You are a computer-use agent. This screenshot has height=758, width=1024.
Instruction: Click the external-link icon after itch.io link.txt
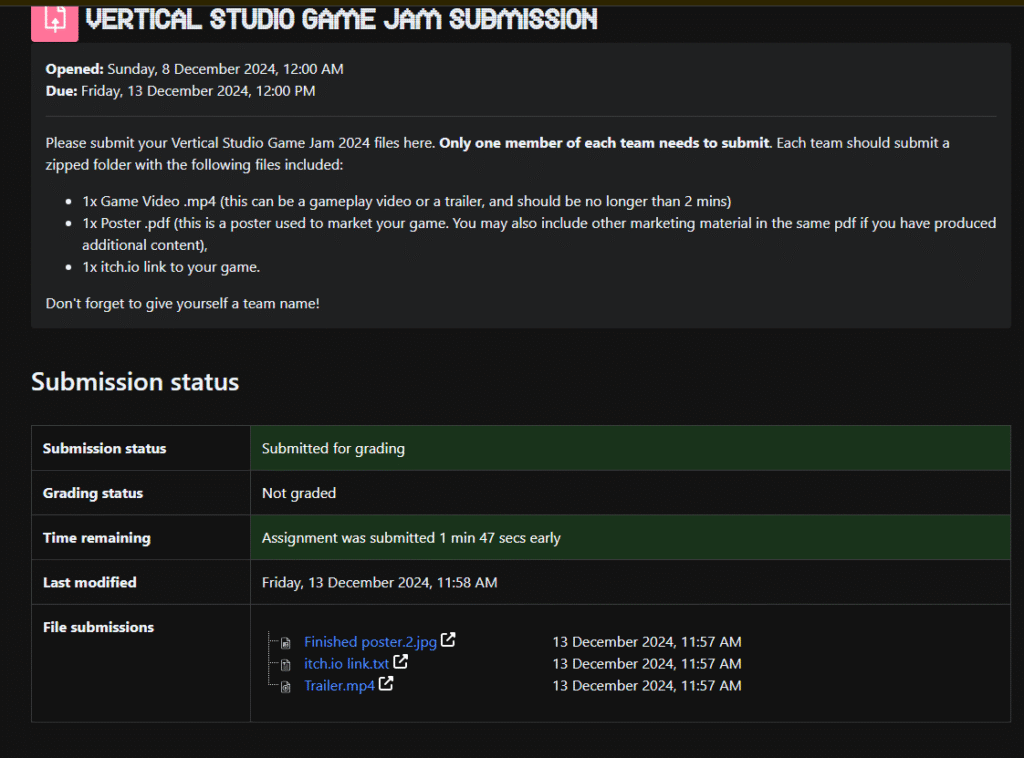pyautogui.click(x=400, y=663)
